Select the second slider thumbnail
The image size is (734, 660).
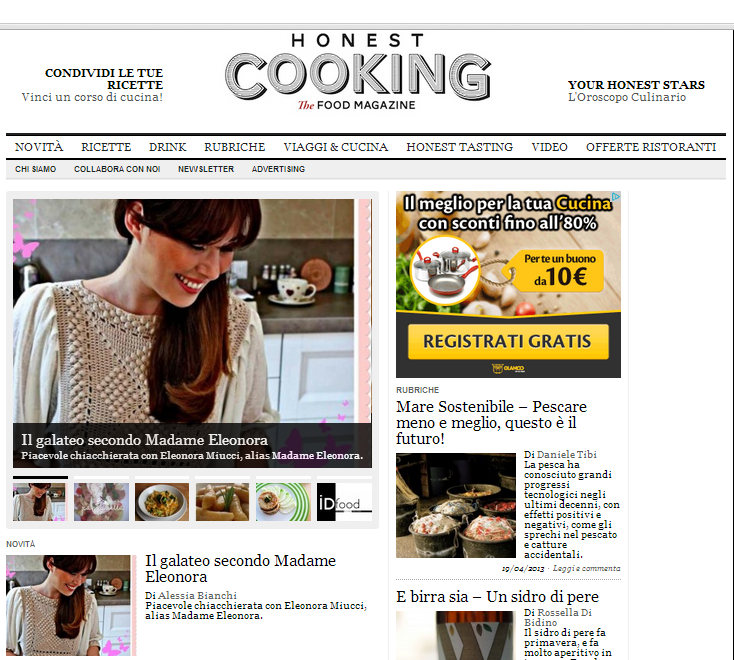click(x=101, y=502)
